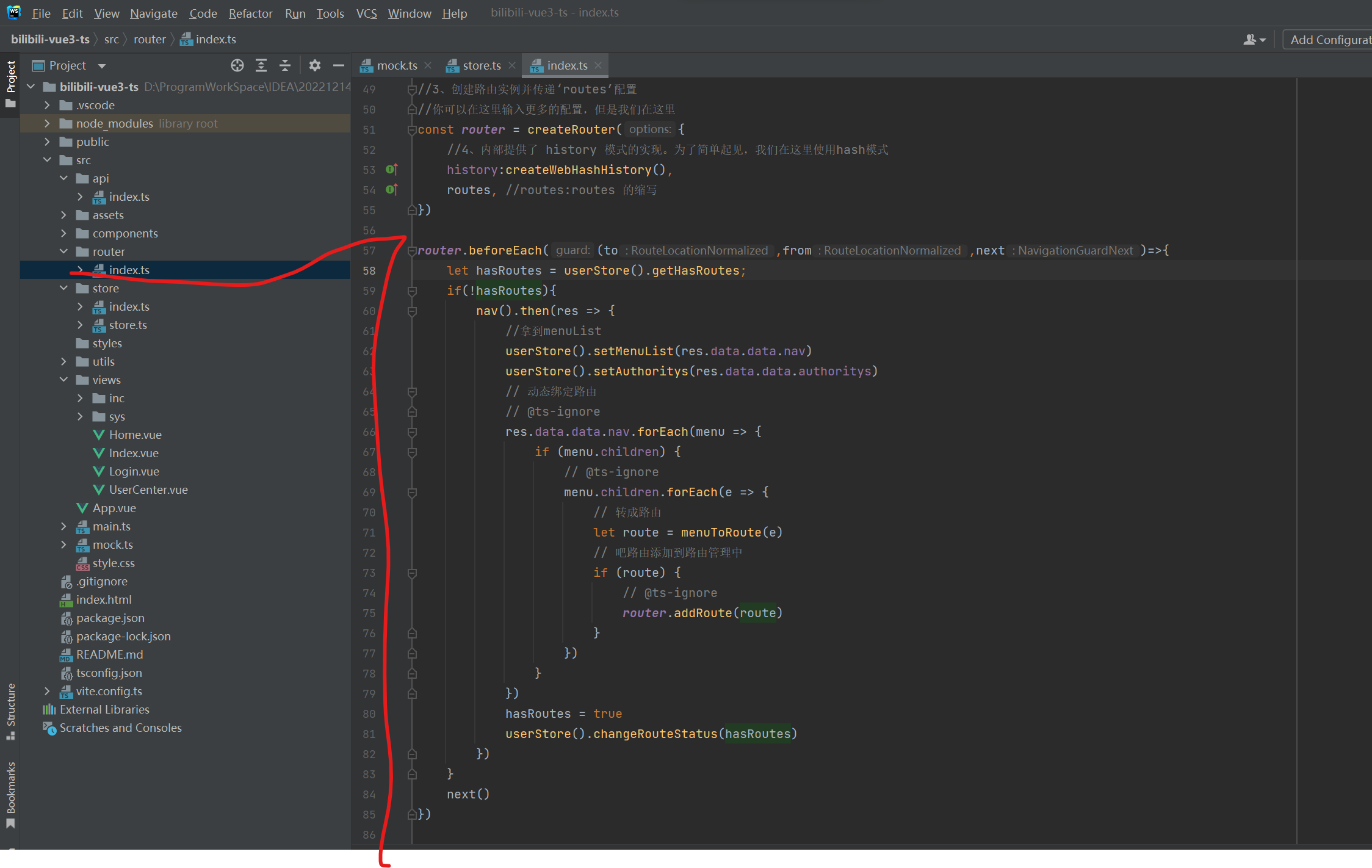Click the Expand All icon in Project panel

(x=261, y=65)
